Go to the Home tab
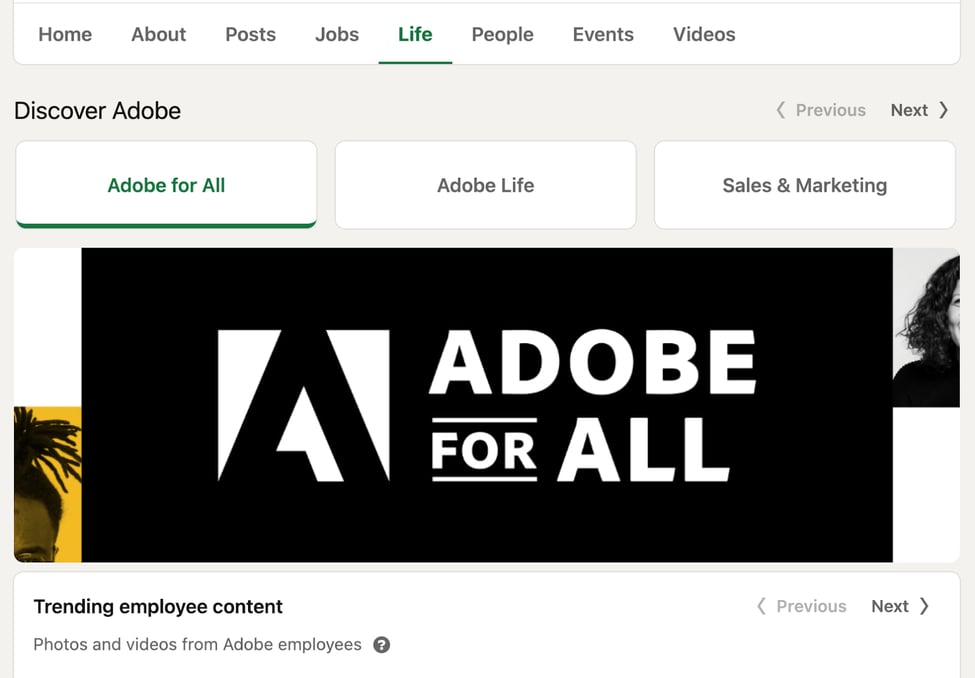The image size is (975, 678). point(65,34)
